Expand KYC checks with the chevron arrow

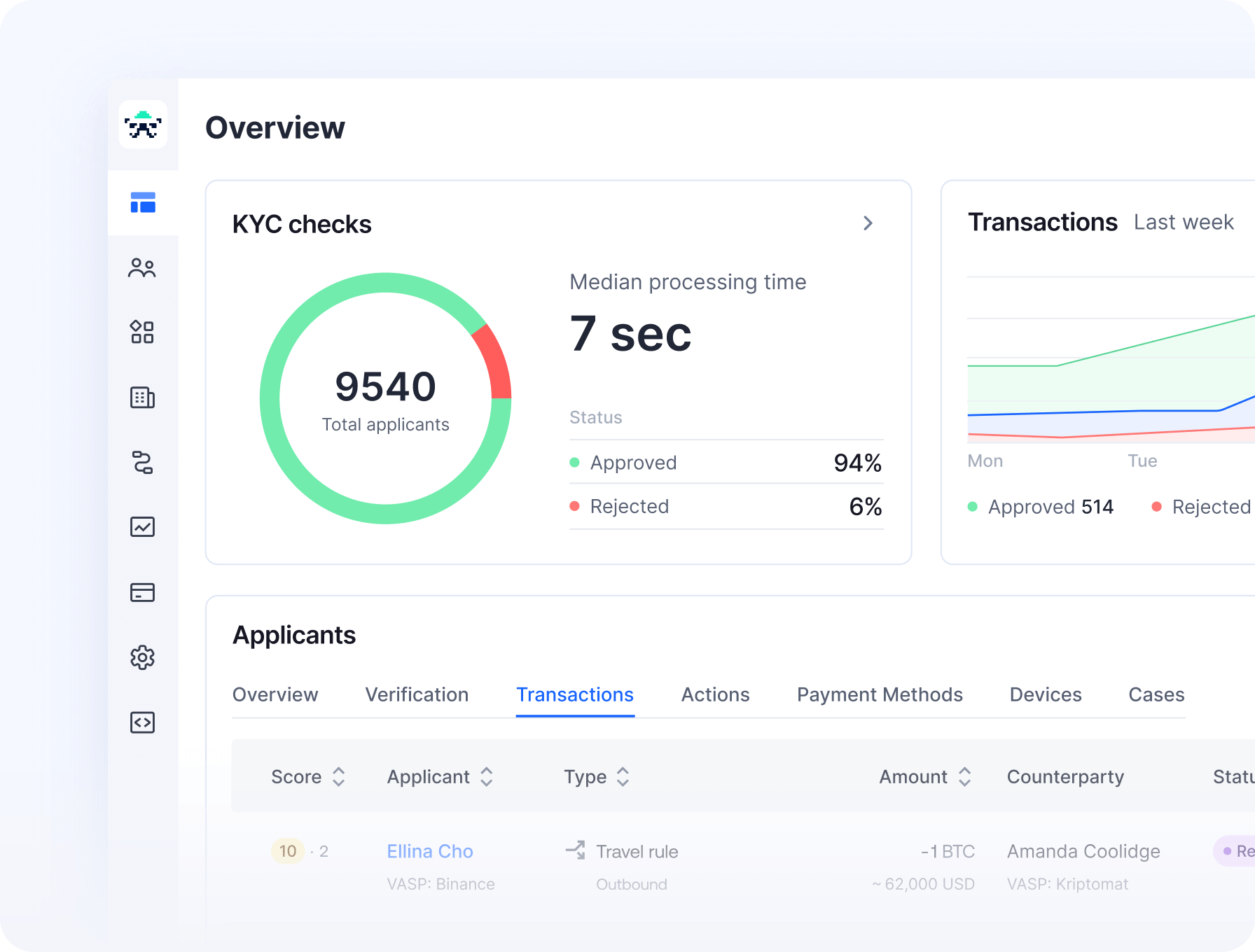(868, 223)
